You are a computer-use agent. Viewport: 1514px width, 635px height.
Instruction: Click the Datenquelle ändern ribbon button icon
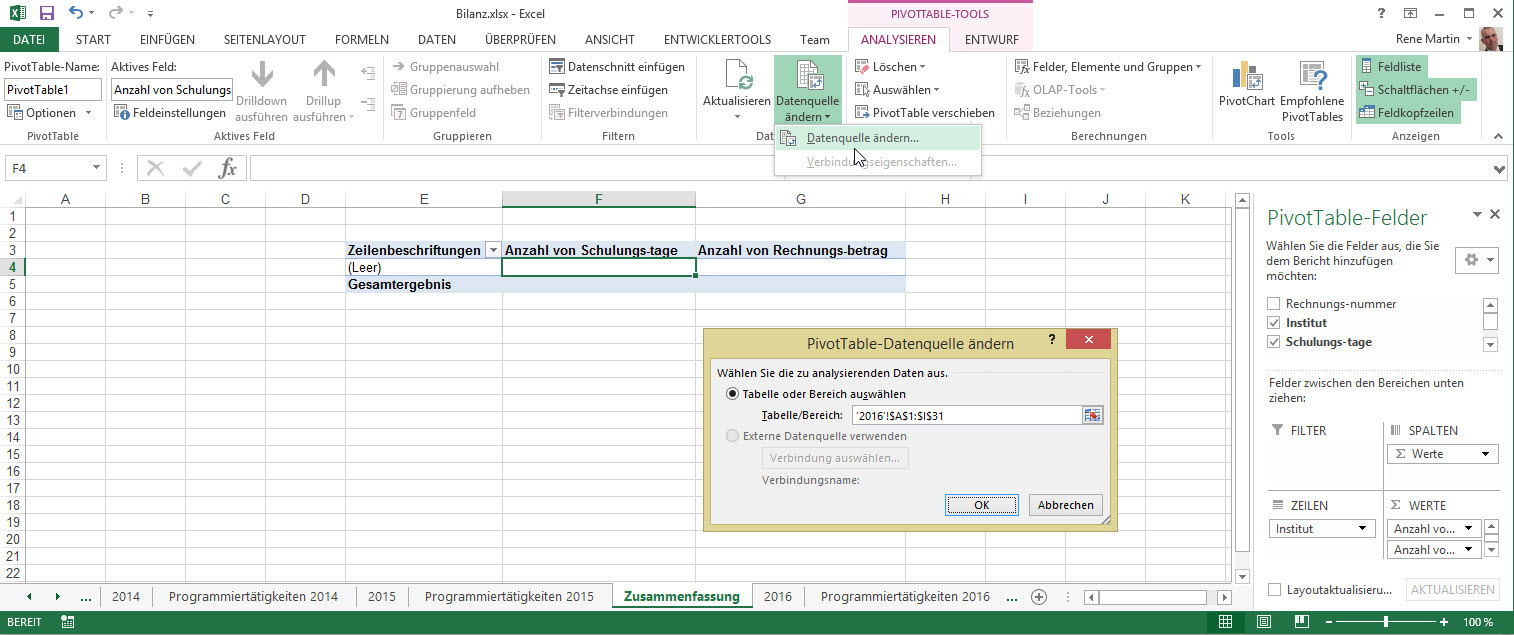point(808,77)
